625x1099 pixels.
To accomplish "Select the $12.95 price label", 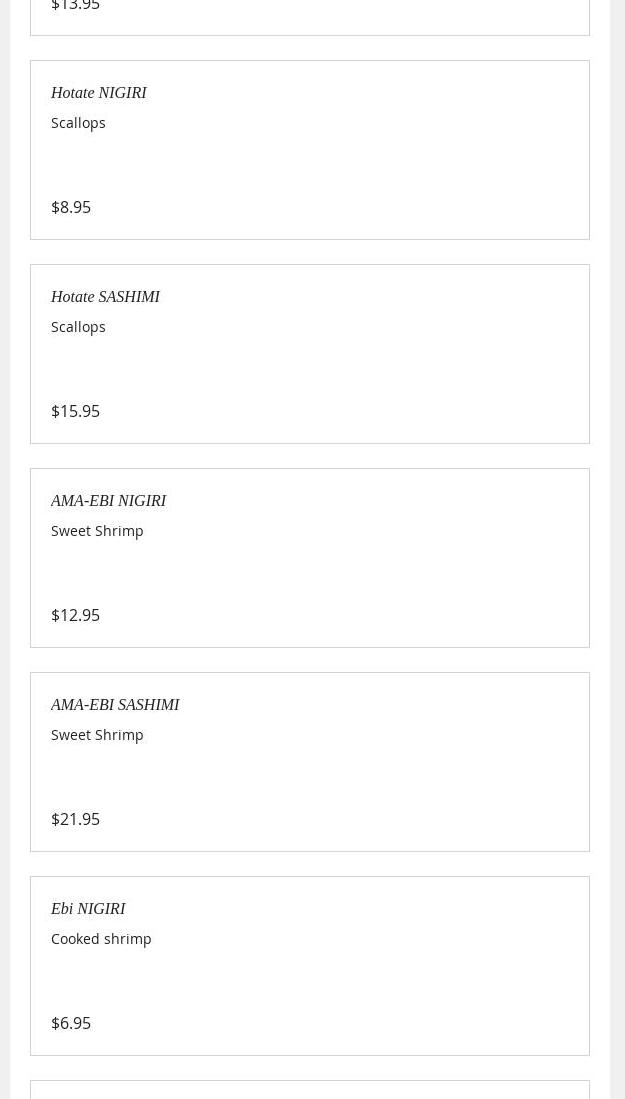I will [75, 615].
